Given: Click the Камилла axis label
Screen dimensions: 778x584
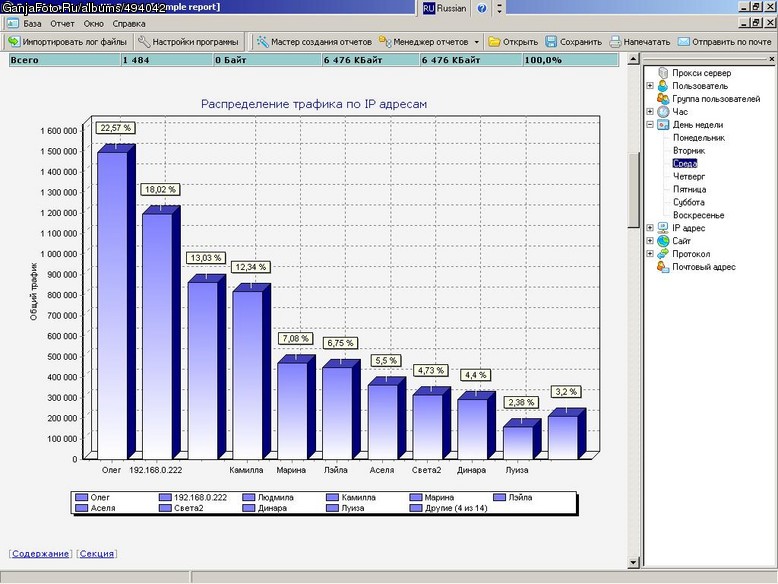Looking at the screenshot, I should click(x=246, y=470).
